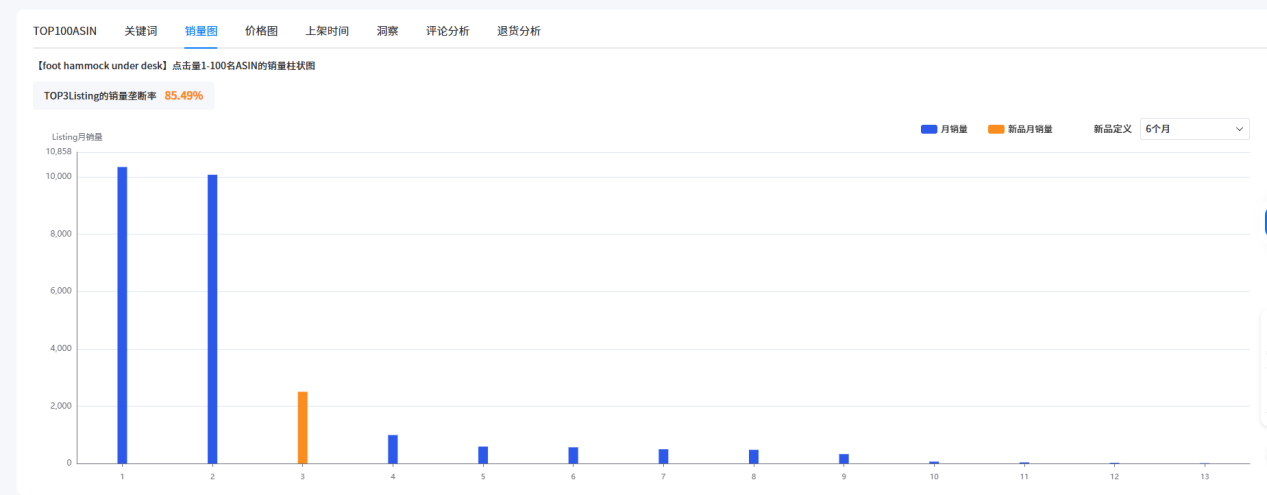The width and height of the screenshot is (1267, 495).
Task: Open the 退货分析 tab
Action: click(x=519, y=31)
